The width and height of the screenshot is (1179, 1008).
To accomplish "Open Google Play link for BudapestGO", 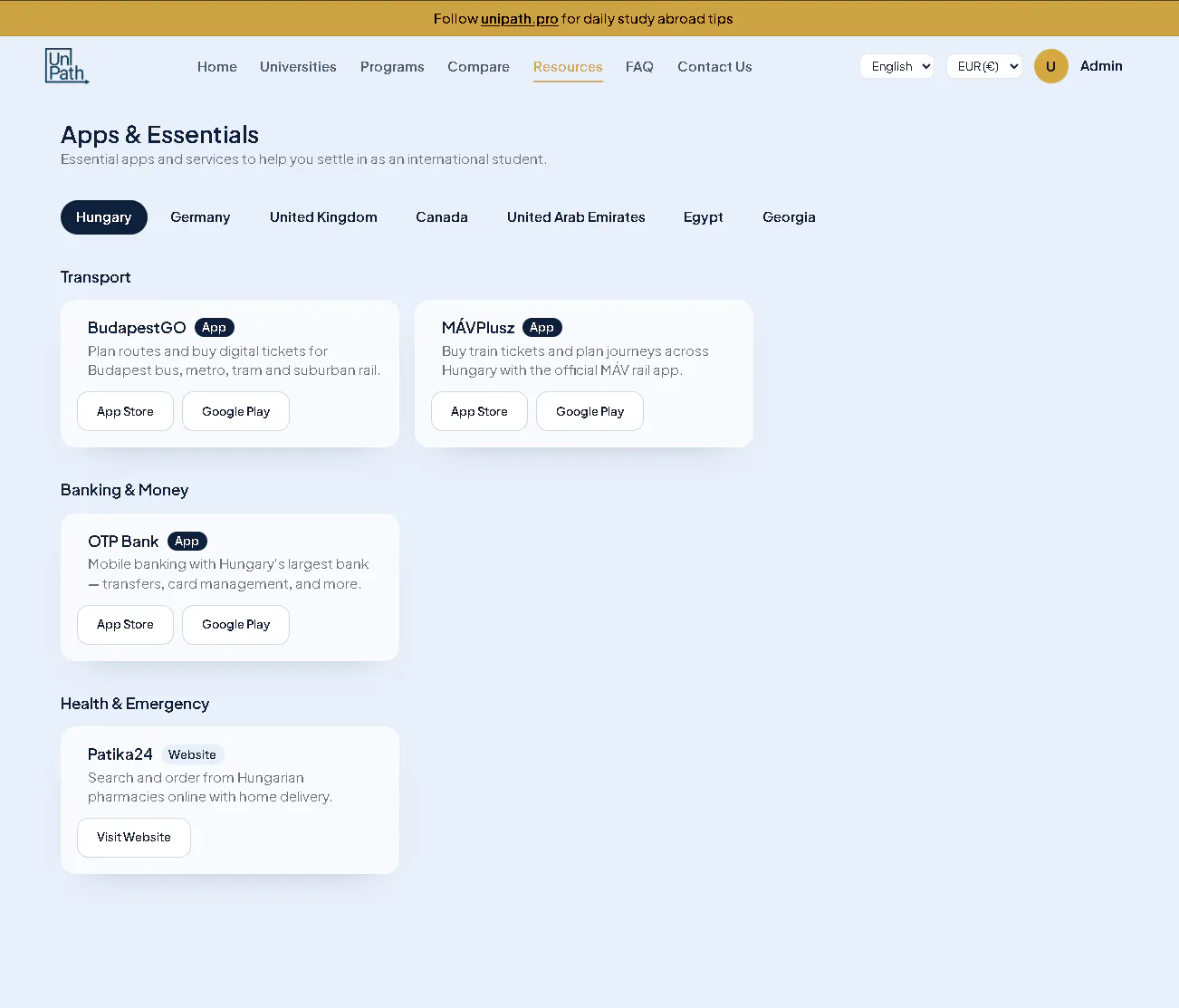I will [235, 411].
